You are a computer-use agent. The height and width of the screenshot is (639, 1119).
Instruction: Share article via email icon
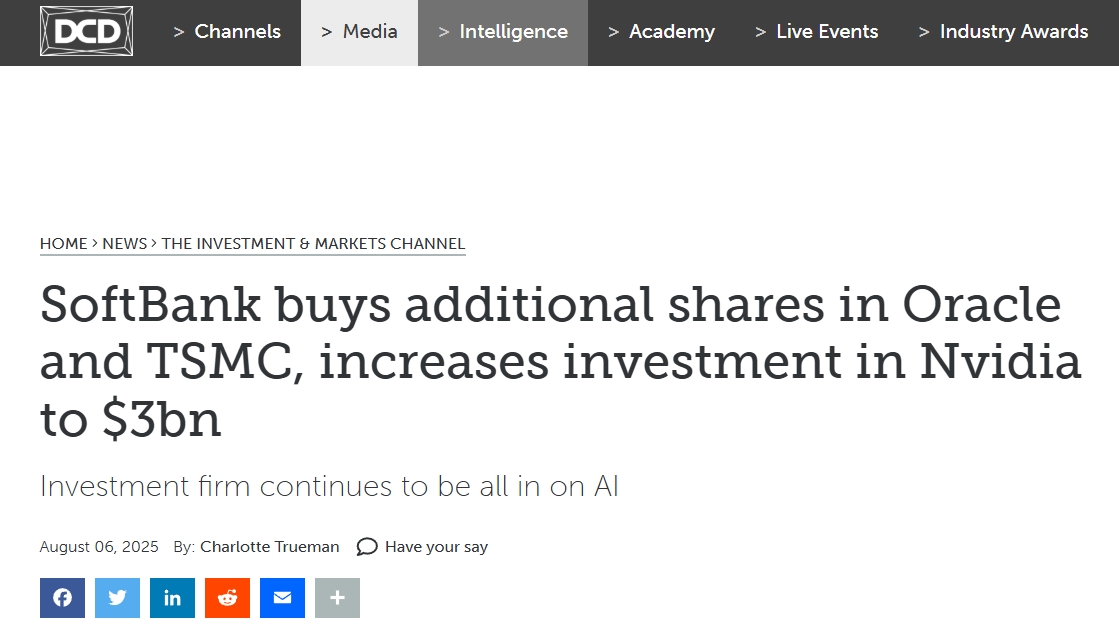(x=282, y=598)
